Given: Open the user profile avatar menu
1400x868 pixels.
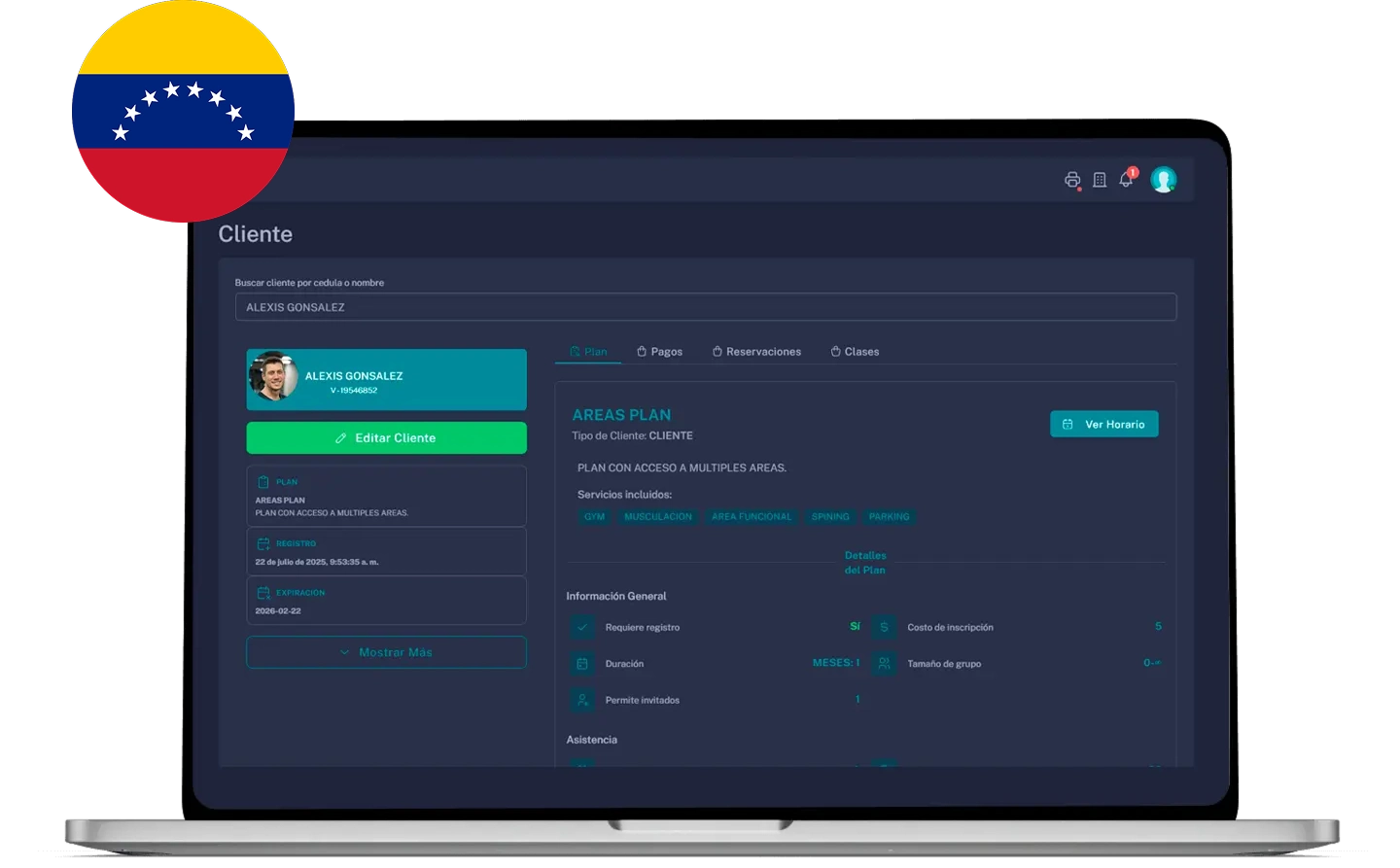Looking at the screenshot, I should (1164, 179).
